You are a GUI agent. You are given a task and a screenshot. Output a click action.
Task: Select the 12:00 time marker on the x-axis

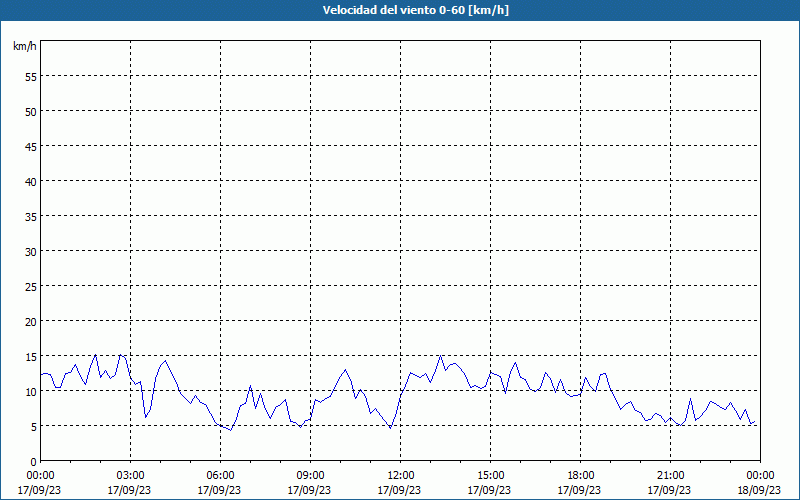coord(400,475)
